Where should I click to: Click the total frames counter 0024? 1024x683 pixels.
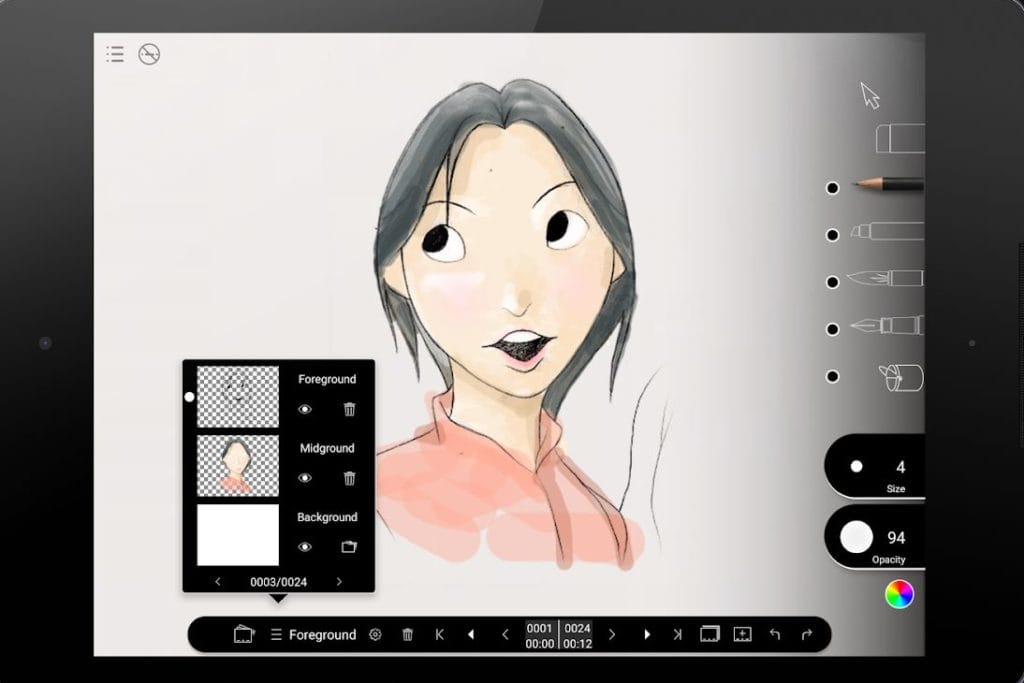[577, 628]
